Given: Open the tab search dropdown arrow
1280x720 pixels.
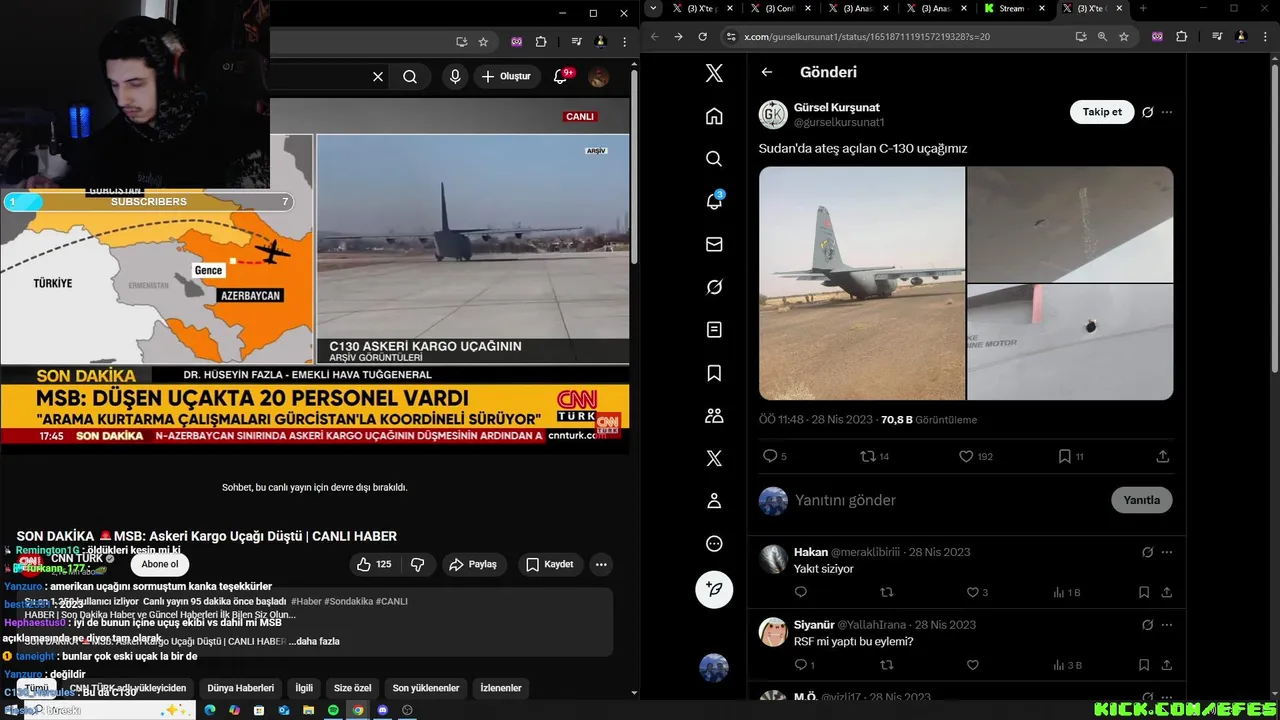Looking at the screenshot, I should coord(653,9).
